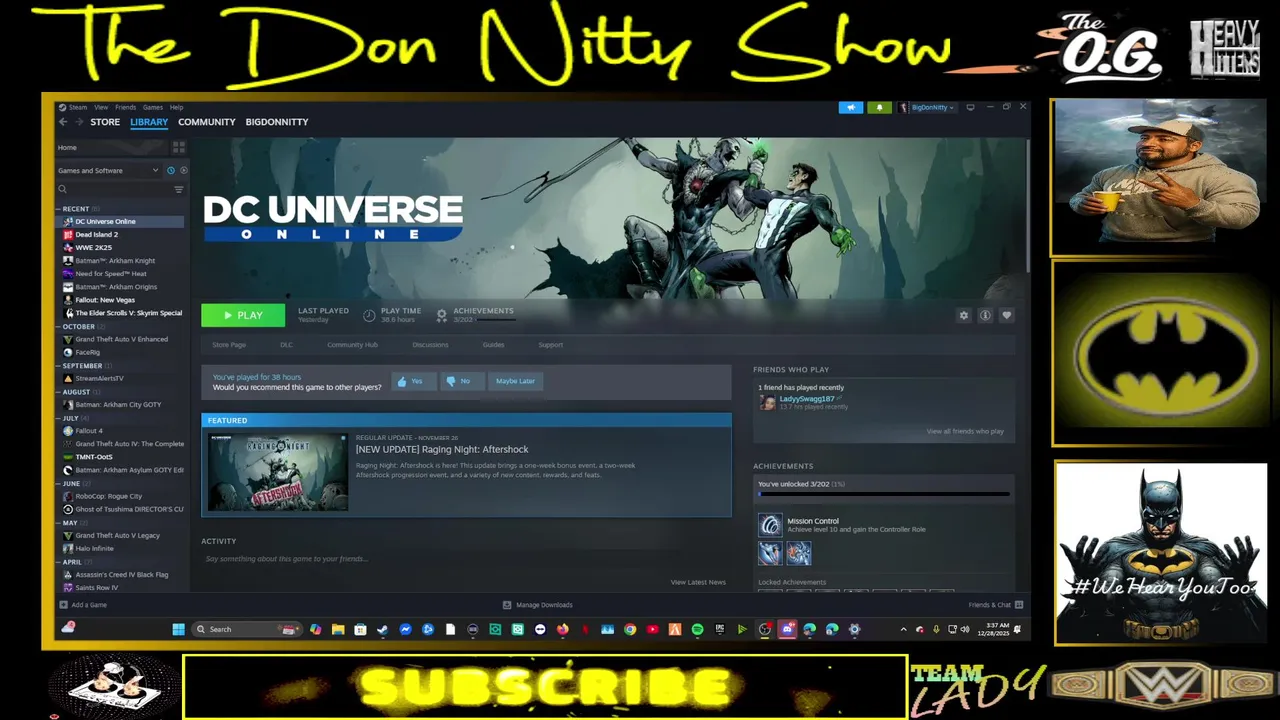The width and height of the screenshot is (1280, 720).
Task: Open the View menu
Action: (x=101, y=107)
